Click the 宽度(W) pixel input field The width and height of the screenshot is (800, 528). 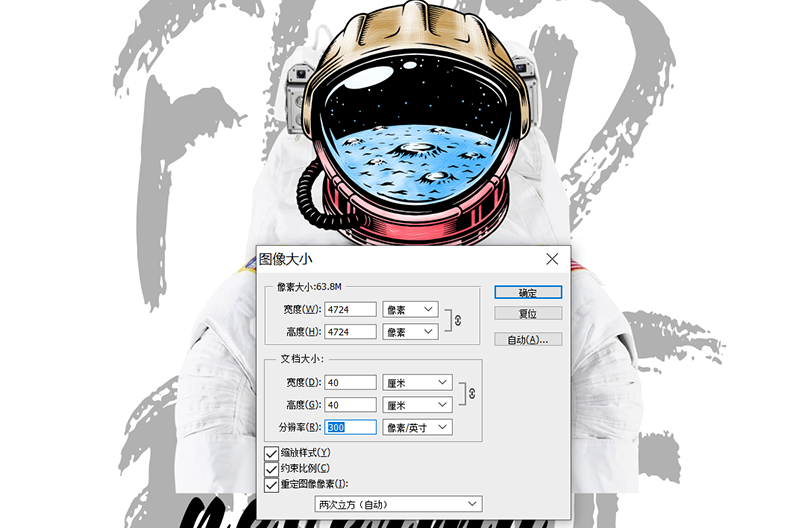coord(351,309)
